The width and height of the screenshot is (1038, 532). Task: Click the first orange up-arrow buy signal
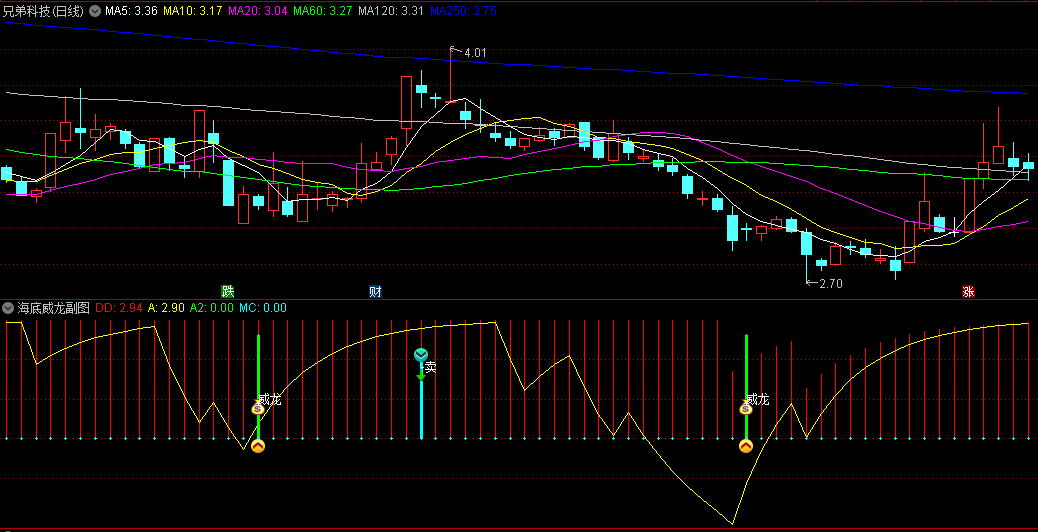(x=258, y=446)
